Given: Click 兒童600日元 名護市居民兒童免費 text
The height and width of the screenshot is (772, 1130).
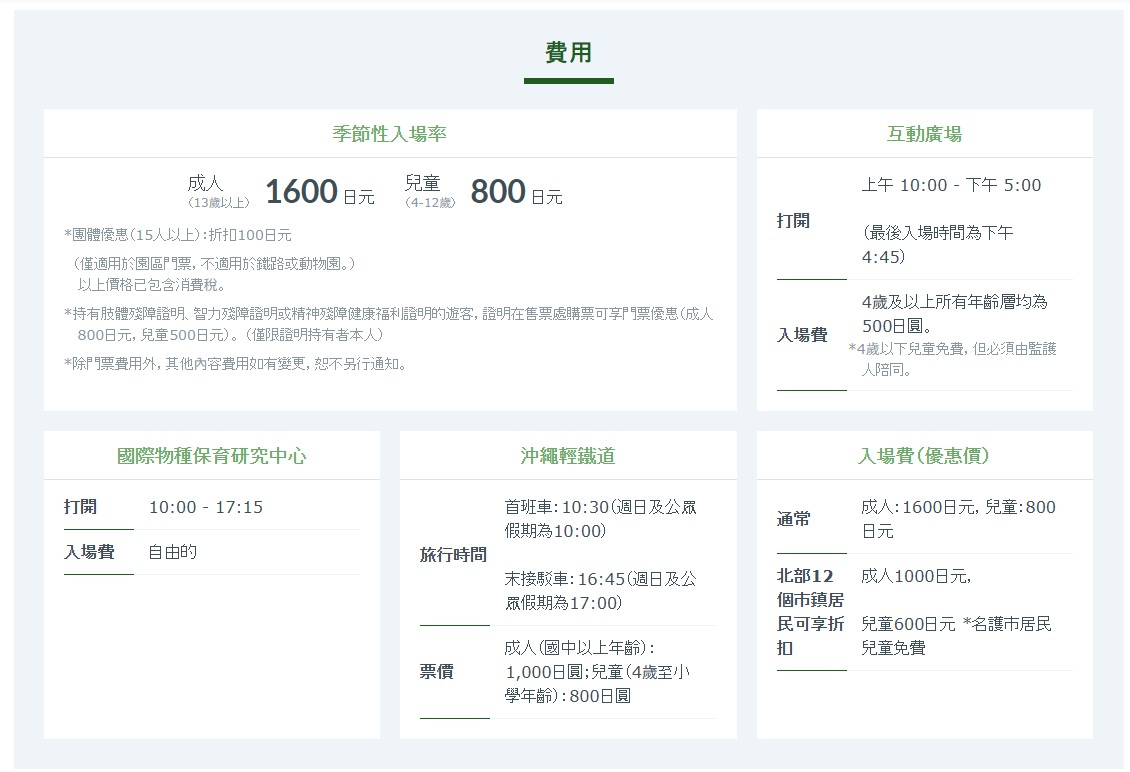Looking at the screenshot, I should pos(956,636).
